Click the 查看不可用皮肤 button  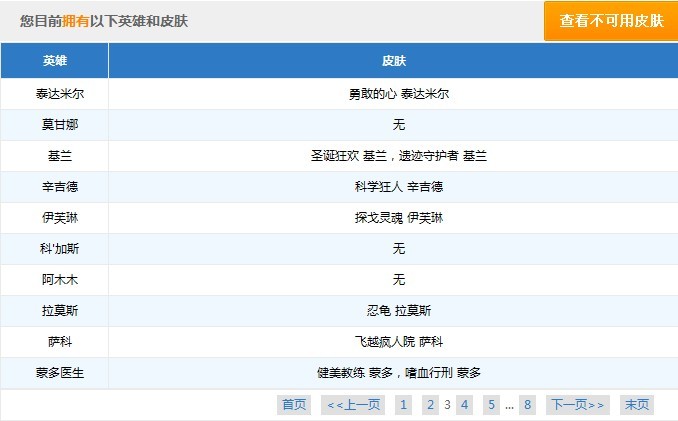click(611, 21)
